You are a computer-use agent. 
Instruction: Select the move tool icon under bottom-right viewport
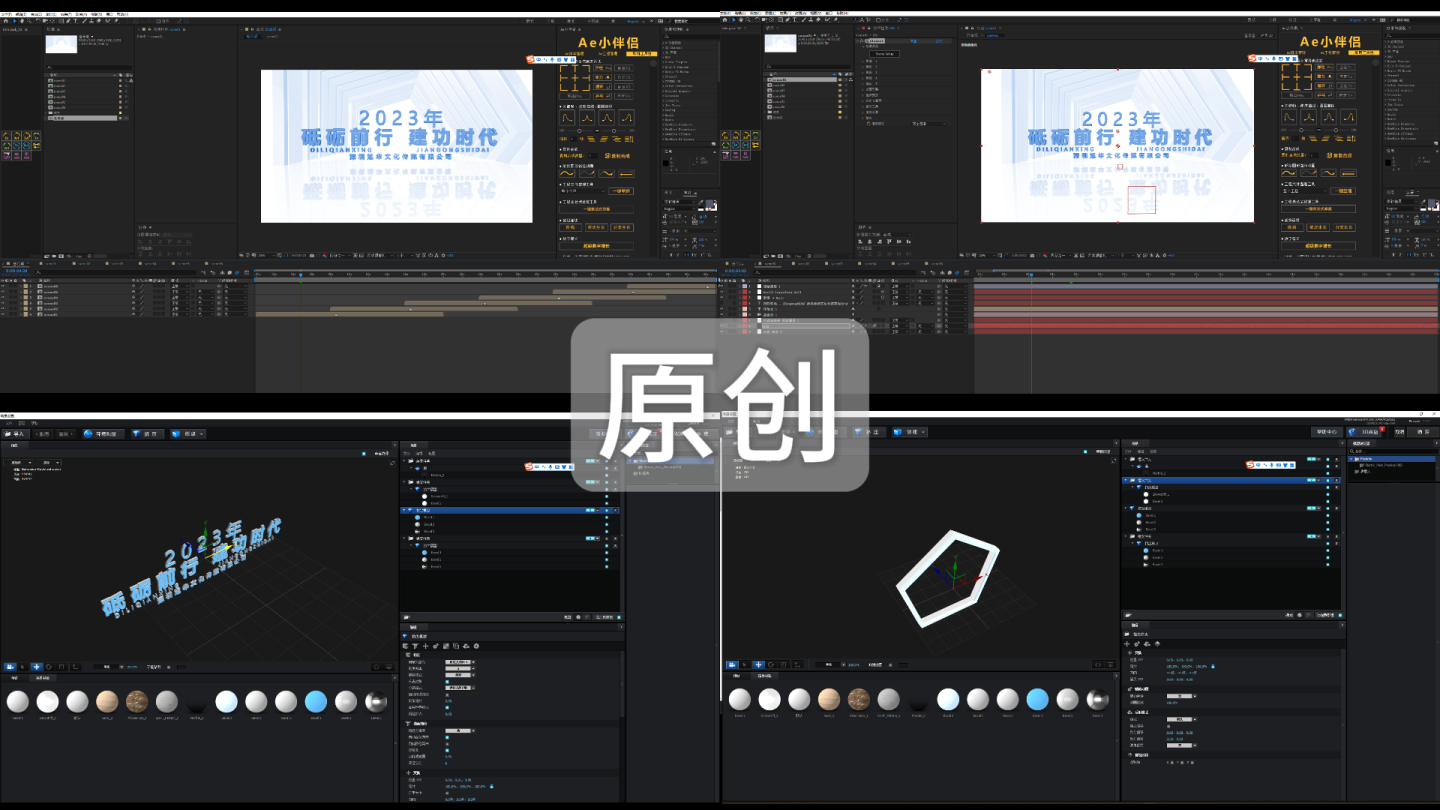click(759, 664)
